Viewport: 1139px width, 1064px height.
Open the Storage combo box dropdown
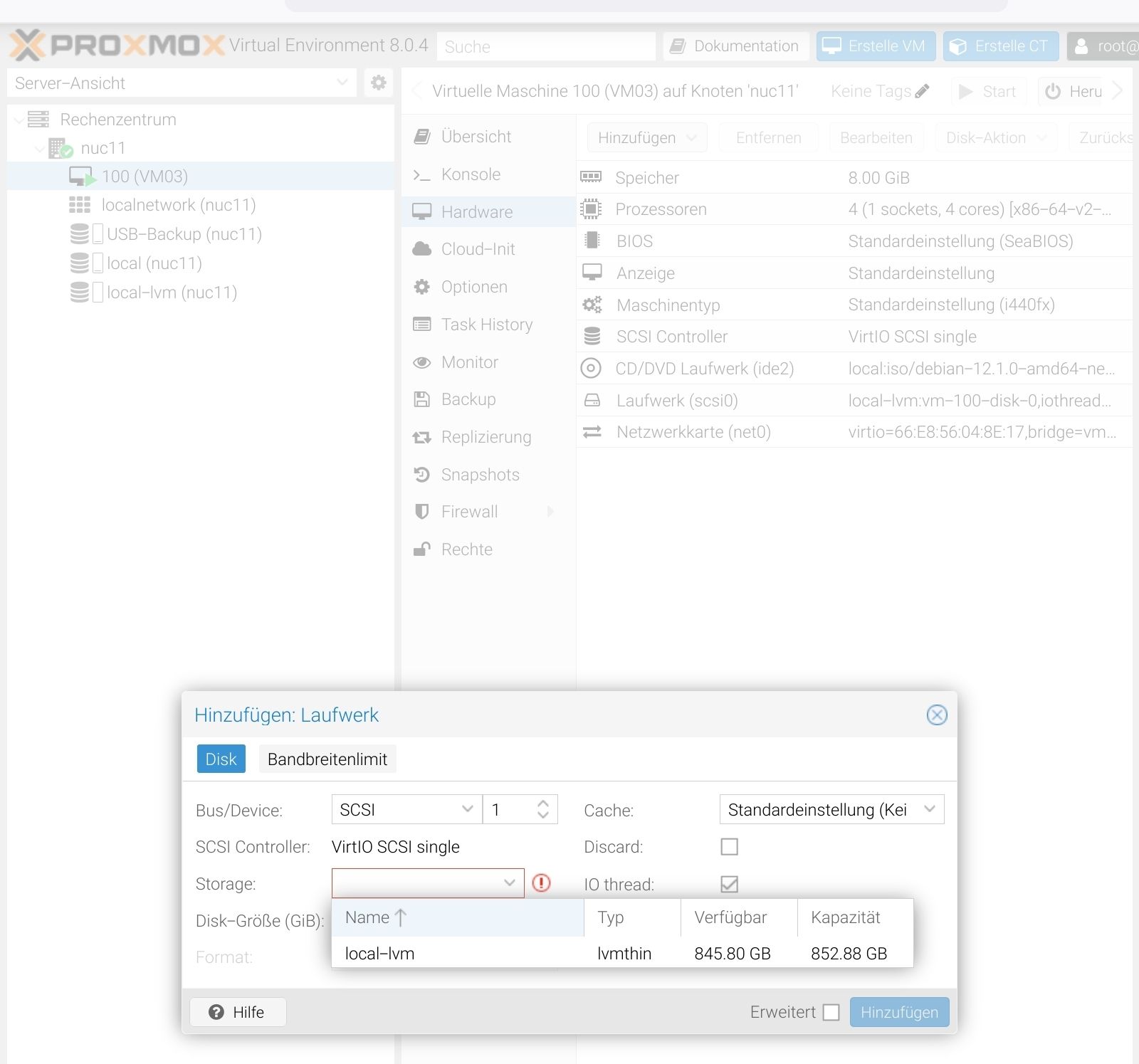(509, 883)
